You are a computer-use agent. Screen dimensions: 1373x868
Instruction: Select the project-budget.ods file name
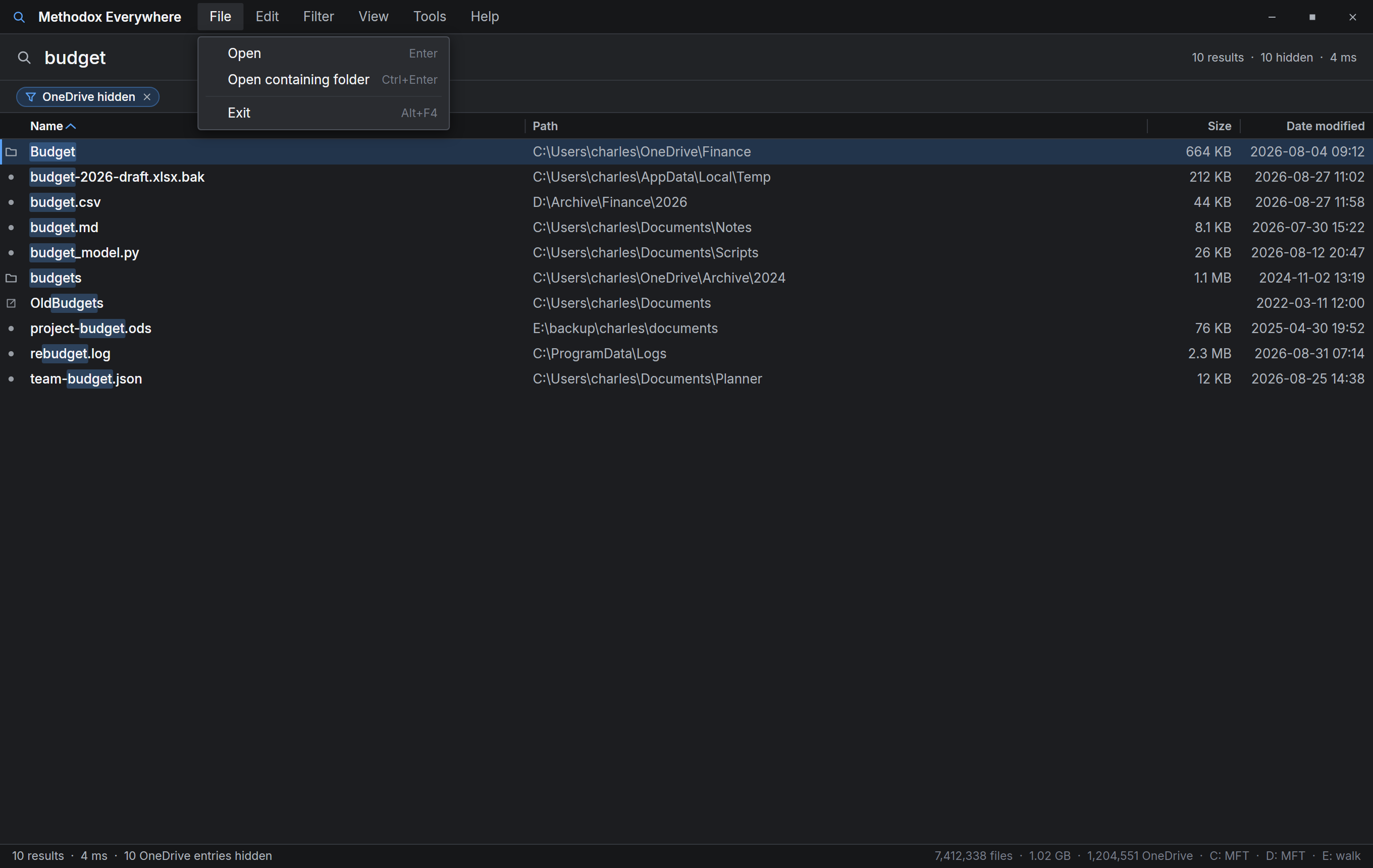pyautogui.click(x=91, y=329)
